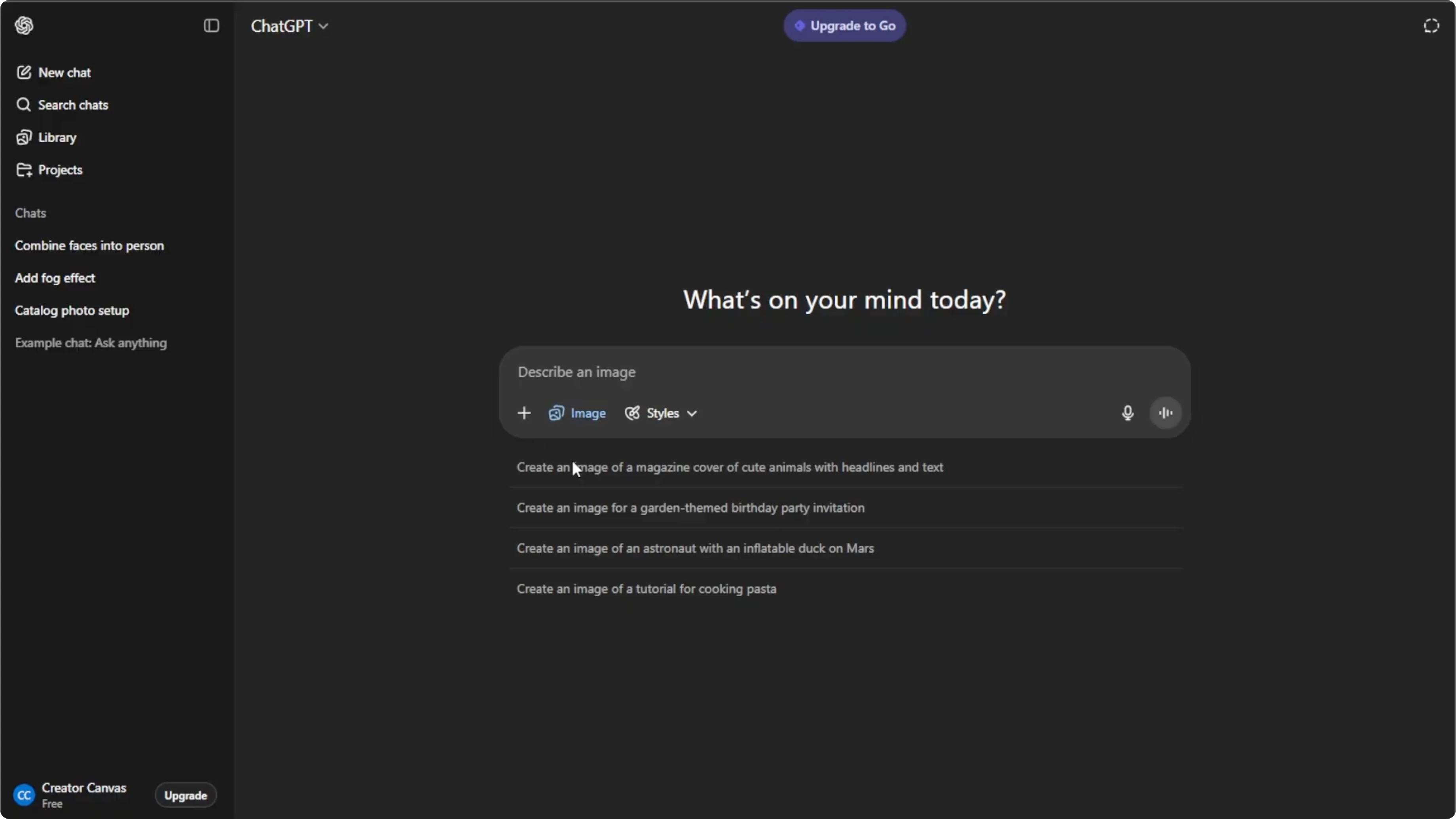This screenshot has width=1456, height=819.
Task: Click the 'Describe an image' prompt field
Action: 844,372
